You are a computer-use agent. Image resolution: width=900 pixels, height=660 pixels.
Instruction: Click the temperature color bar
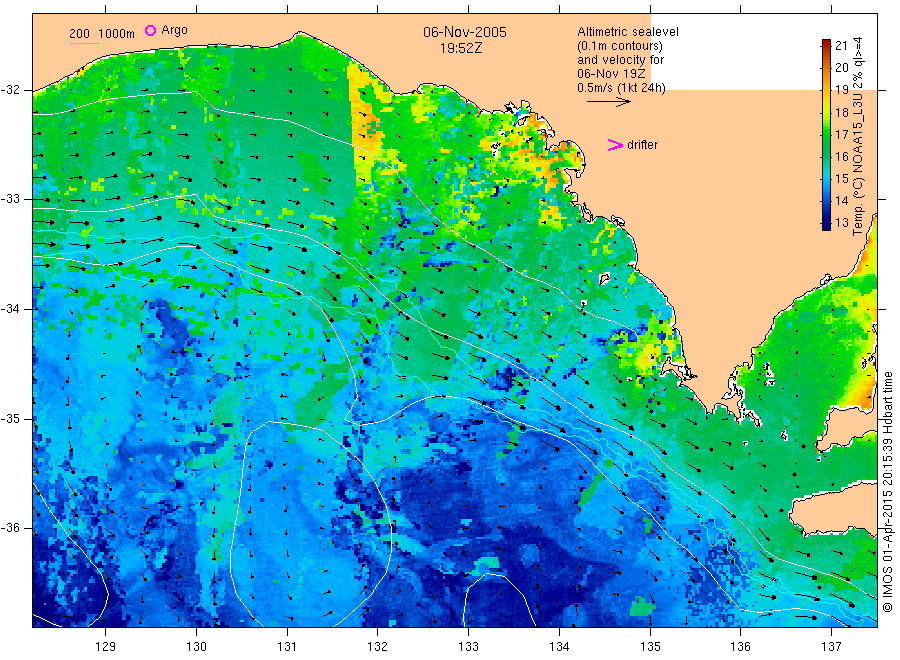(826, 135)
